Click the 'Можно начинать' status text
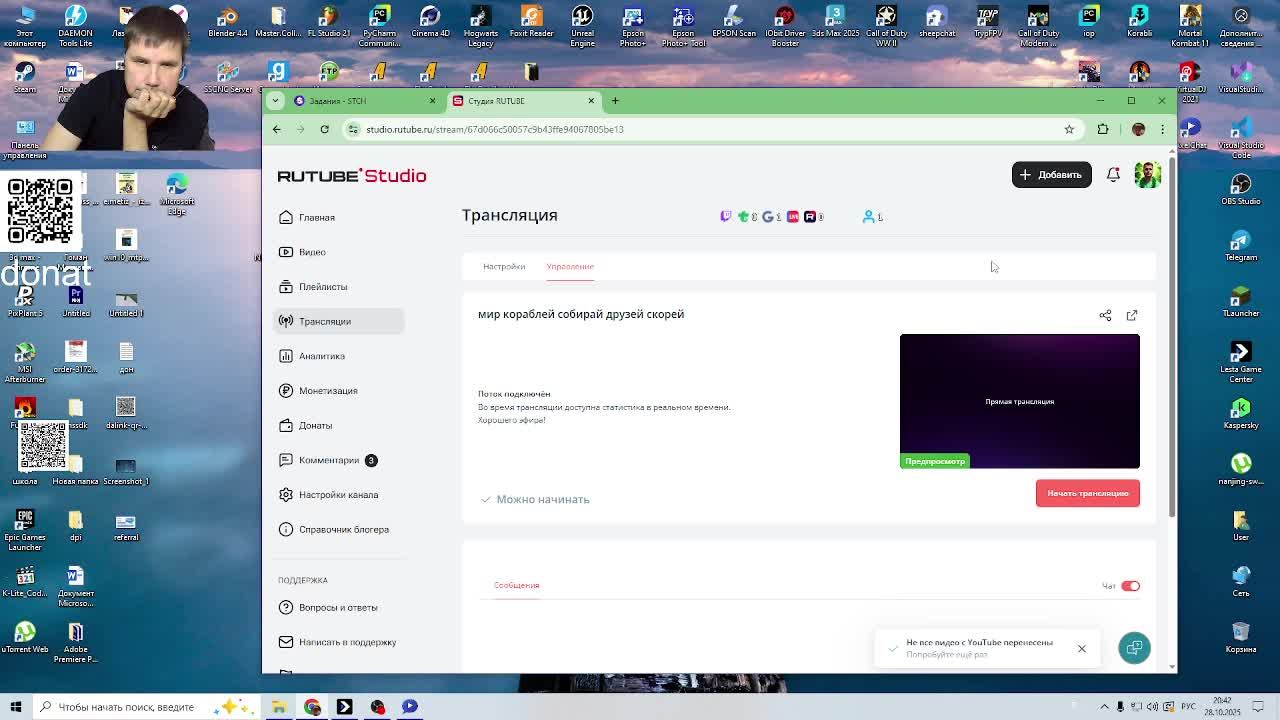 coord(543,499)
